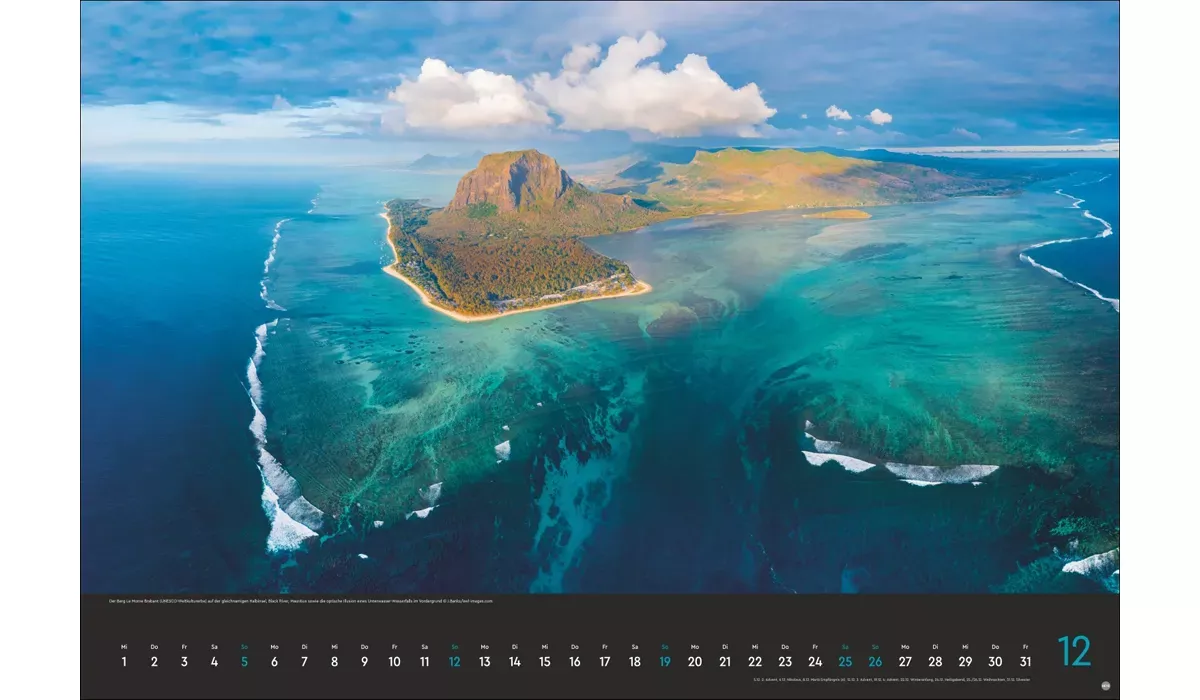This screenshot has height=700, width=1200.
Task: Click day 13 in the calendar
Action: [x=484, y=661]
